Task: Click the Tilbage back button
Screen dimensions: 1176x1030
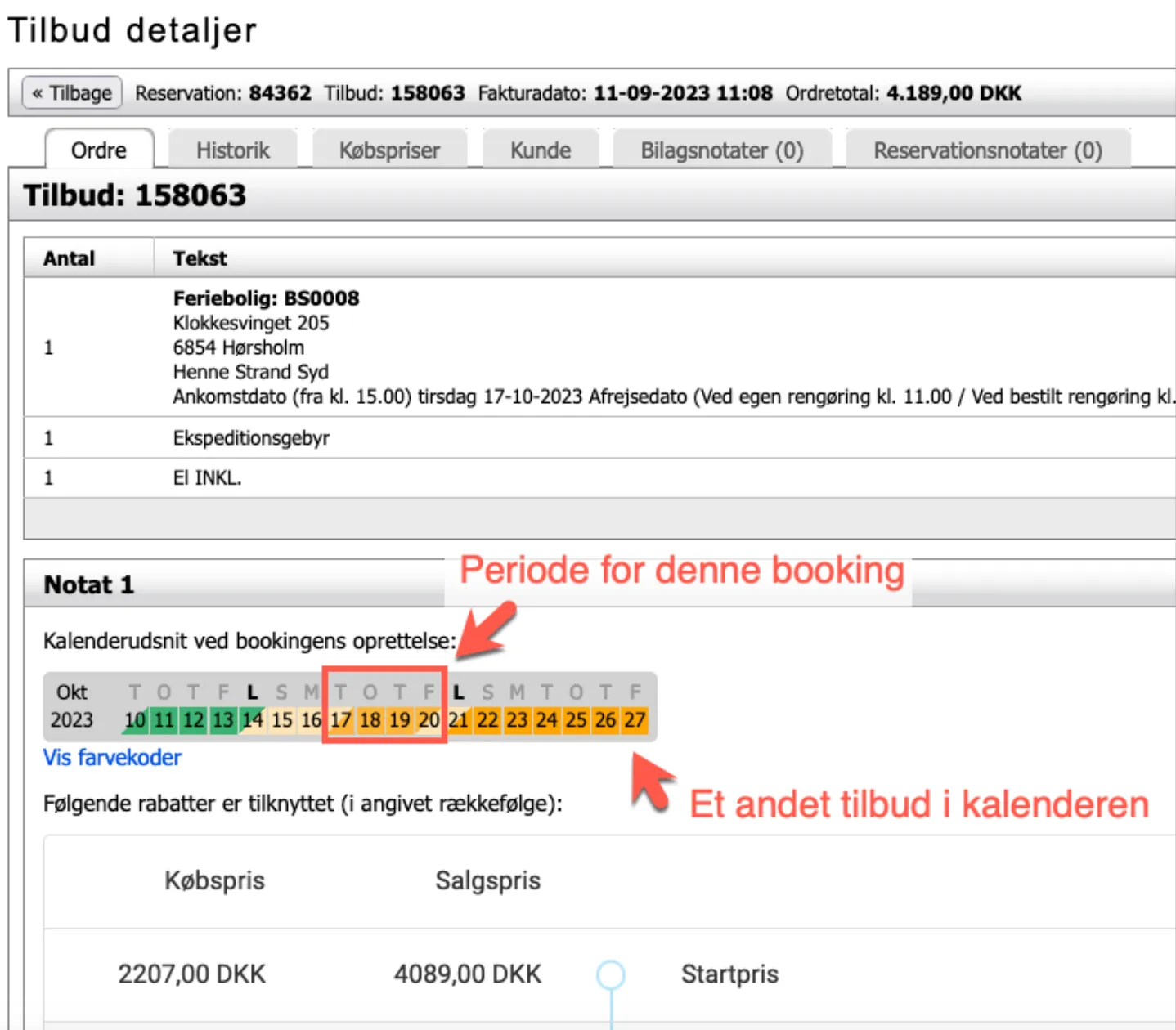Action: pos(72,93)
